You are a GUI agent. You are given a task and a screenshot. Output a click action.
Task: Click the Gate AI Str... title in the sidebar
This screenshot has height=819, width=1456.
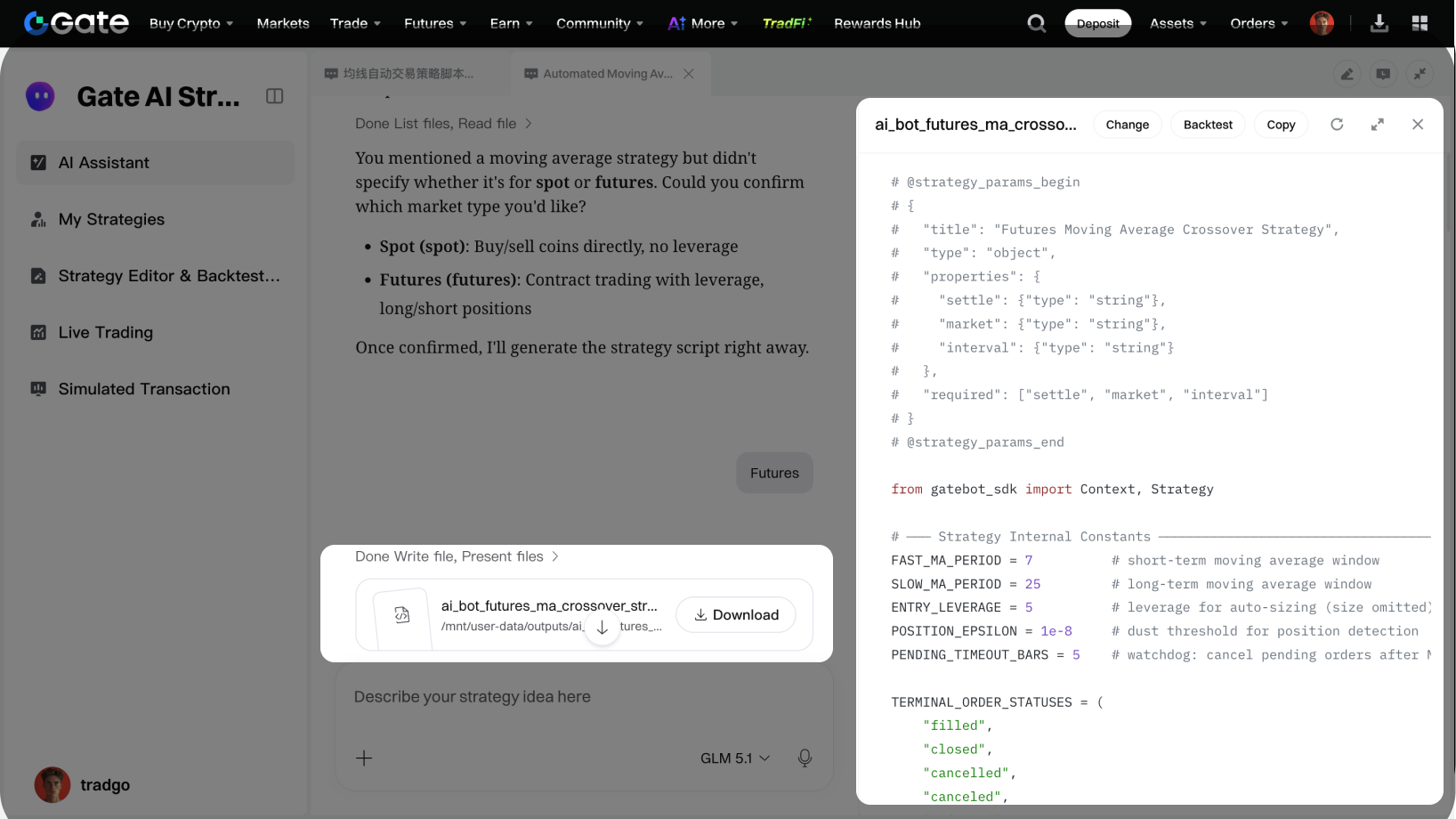pyautogui.click(x=158, y=96)
